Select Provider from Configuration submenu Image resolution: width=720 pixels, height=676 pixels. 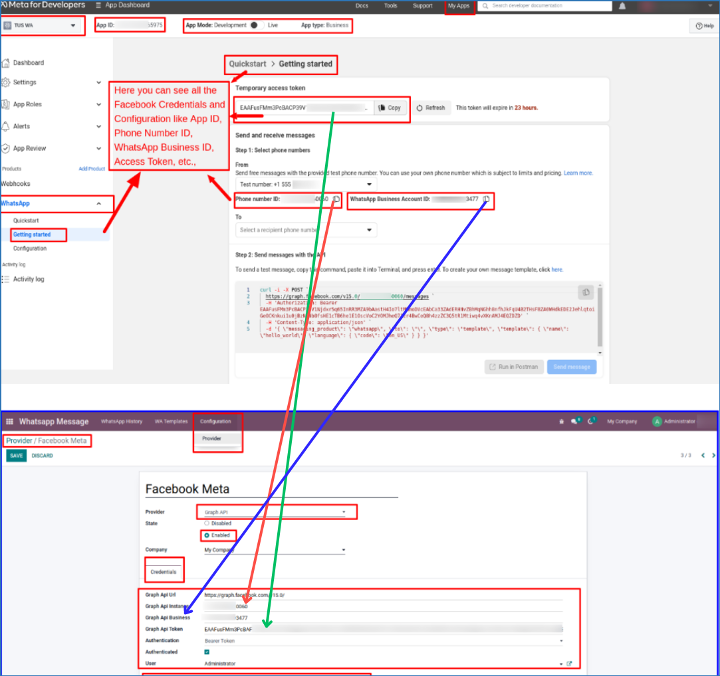[x=212, y=438]
